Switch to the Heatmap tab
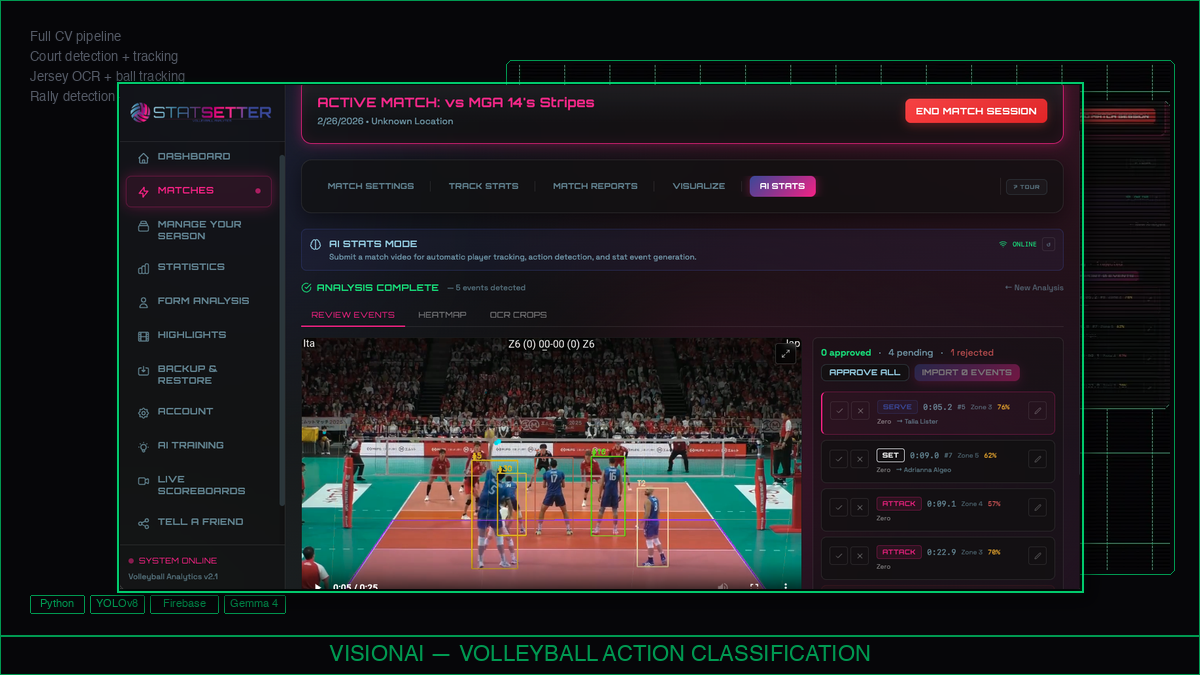The width and height of the screenshot is (1200, 675). pos(442,314)
